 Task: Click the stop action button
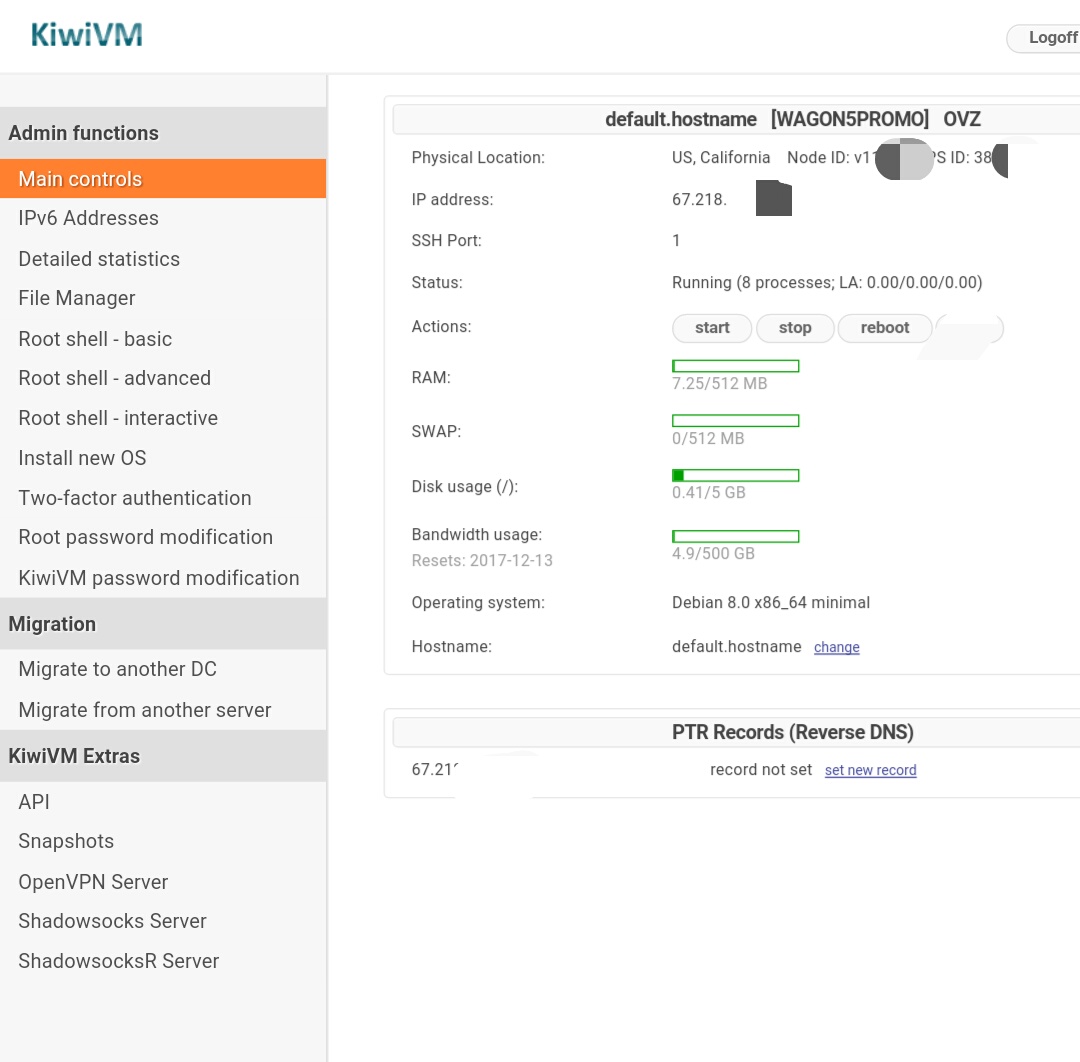point(795,328)
